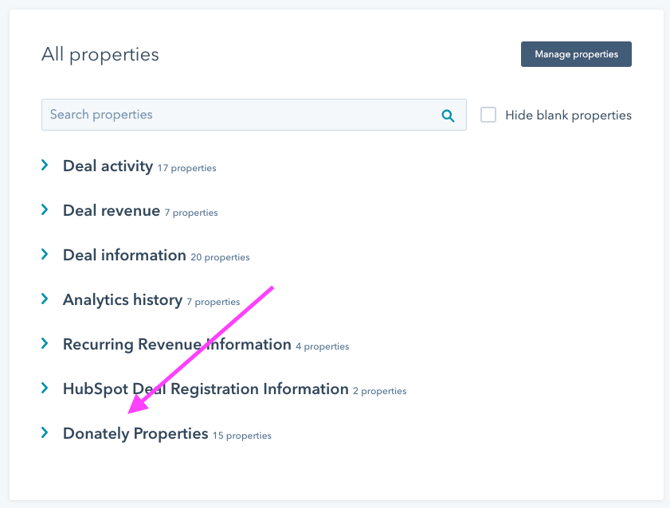
Task: Open the Analytics history group label
Action: pos(122,300)
